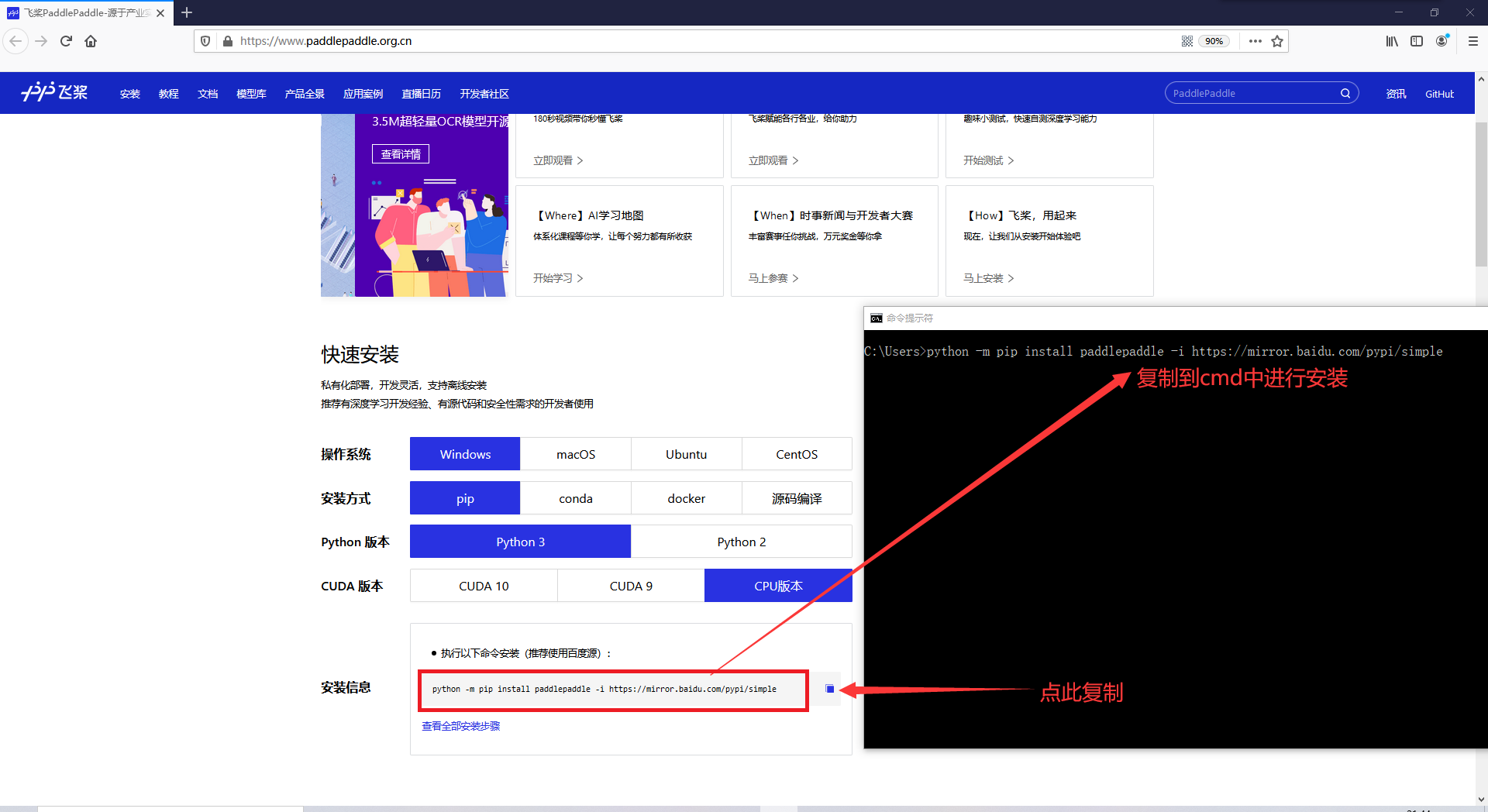Click the cmd window title bar icon
The image size is (1488, 812).
[x=877, y=318]
